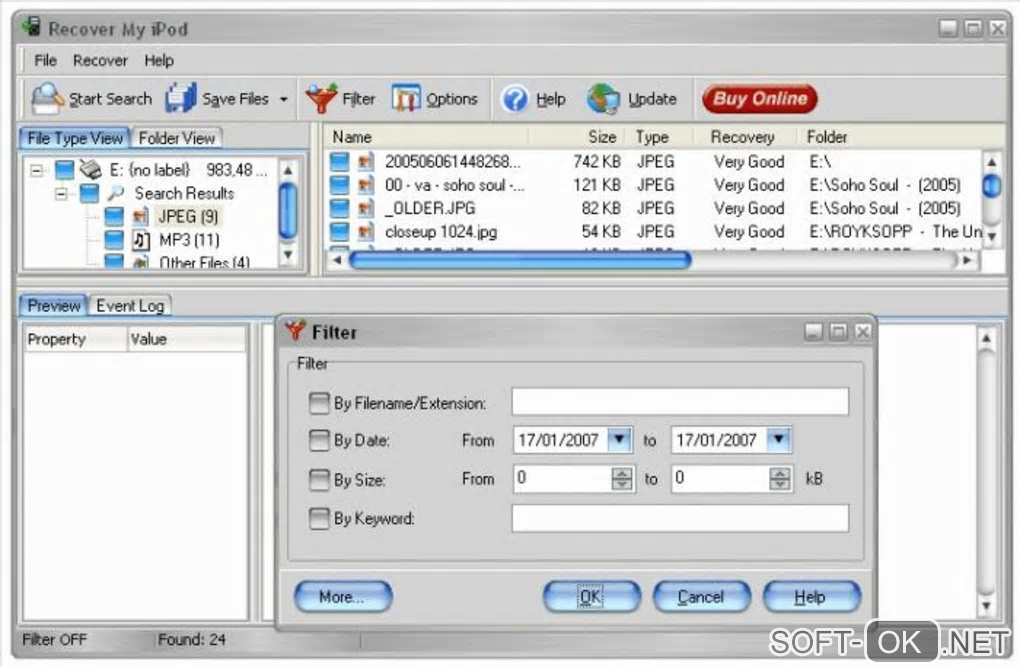Adjust the To size spinner arrows
1020x667 pixels.
tap(780, 478)
